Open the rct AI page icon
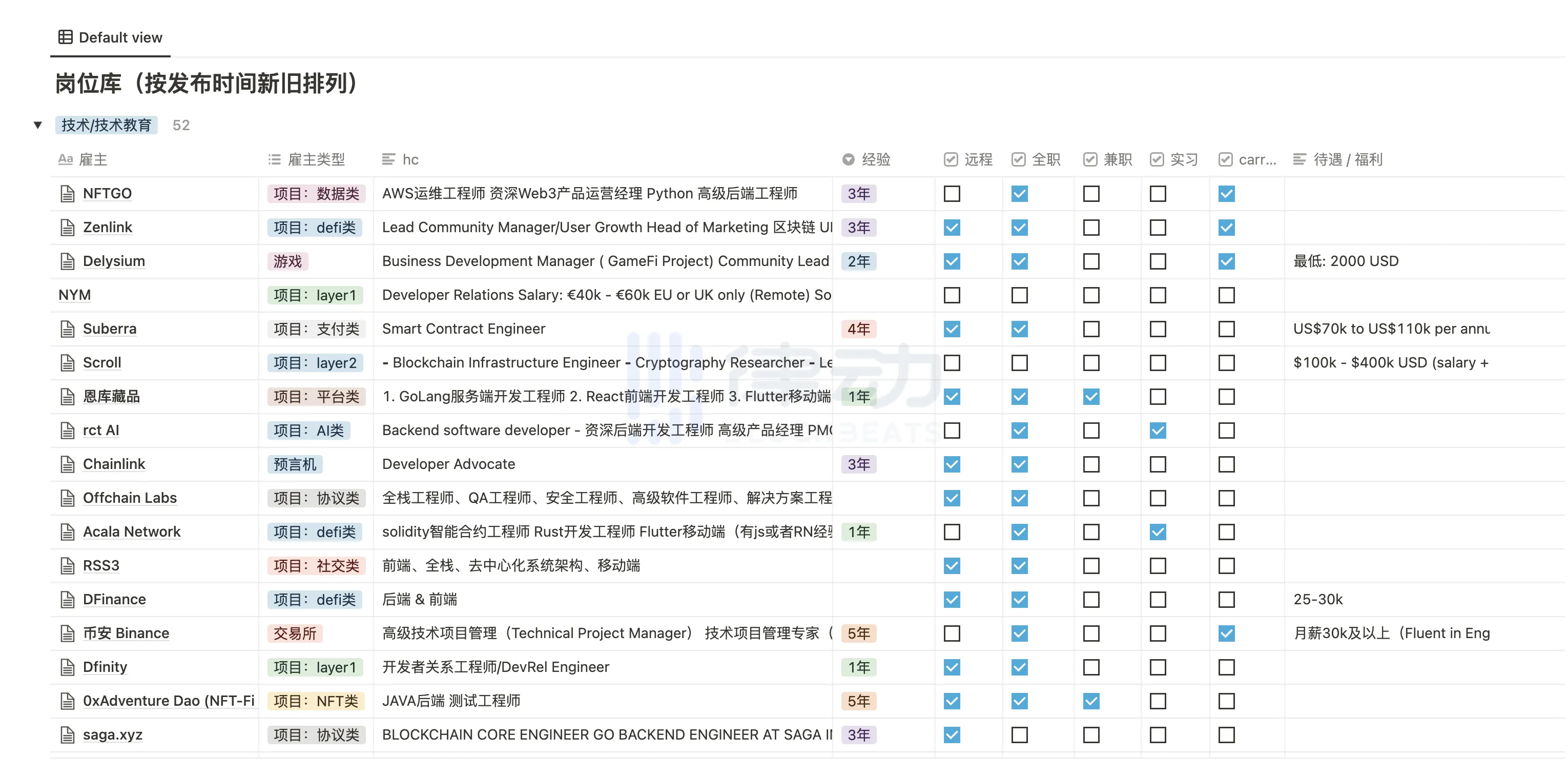The height and width of the screenshot is (777, 1568). [x=68, y=431]
